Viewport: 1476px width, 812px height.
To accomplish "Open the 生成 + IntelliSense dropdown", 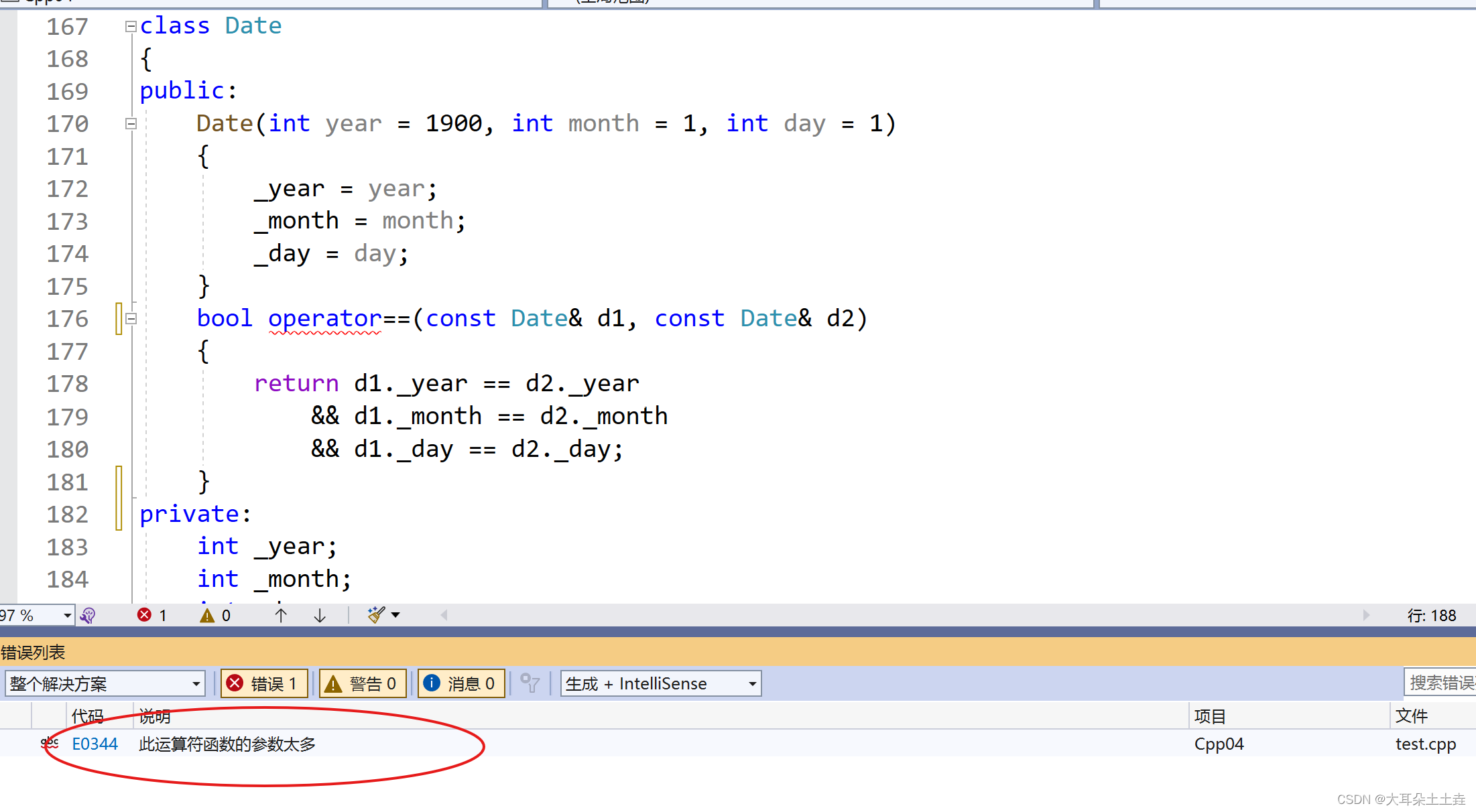I will pyautogui.click(x=661, y=683).
